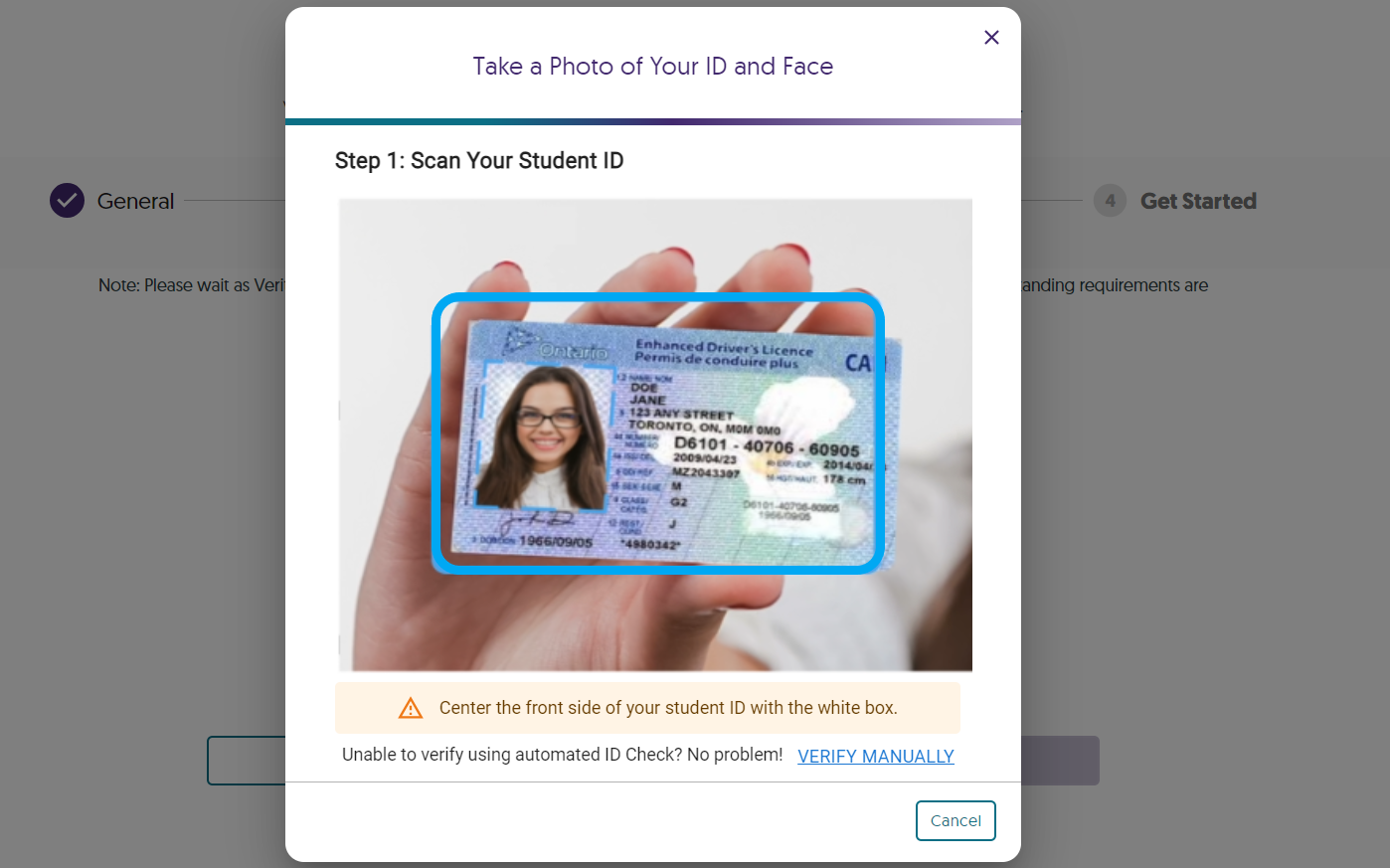Screen dimensions: 1390x868
Task: Click the gradient progress bar below the title
Action: pos(653,122)
